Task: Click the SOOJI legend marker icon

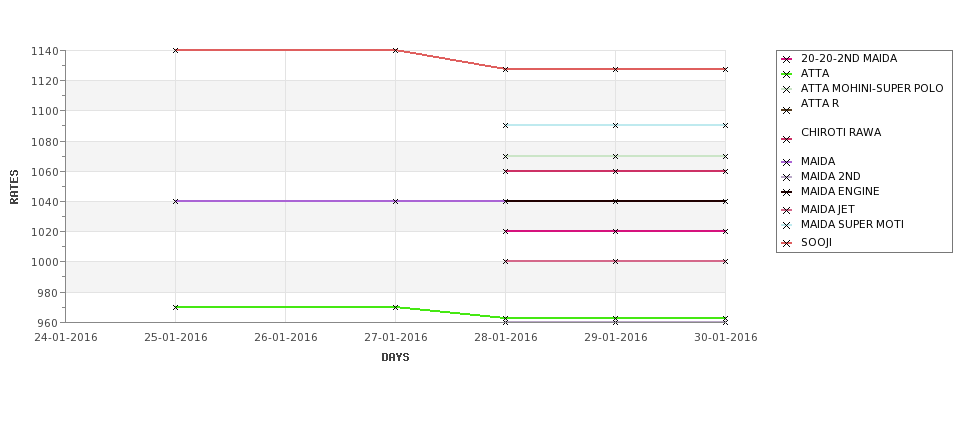Action: 786,244
